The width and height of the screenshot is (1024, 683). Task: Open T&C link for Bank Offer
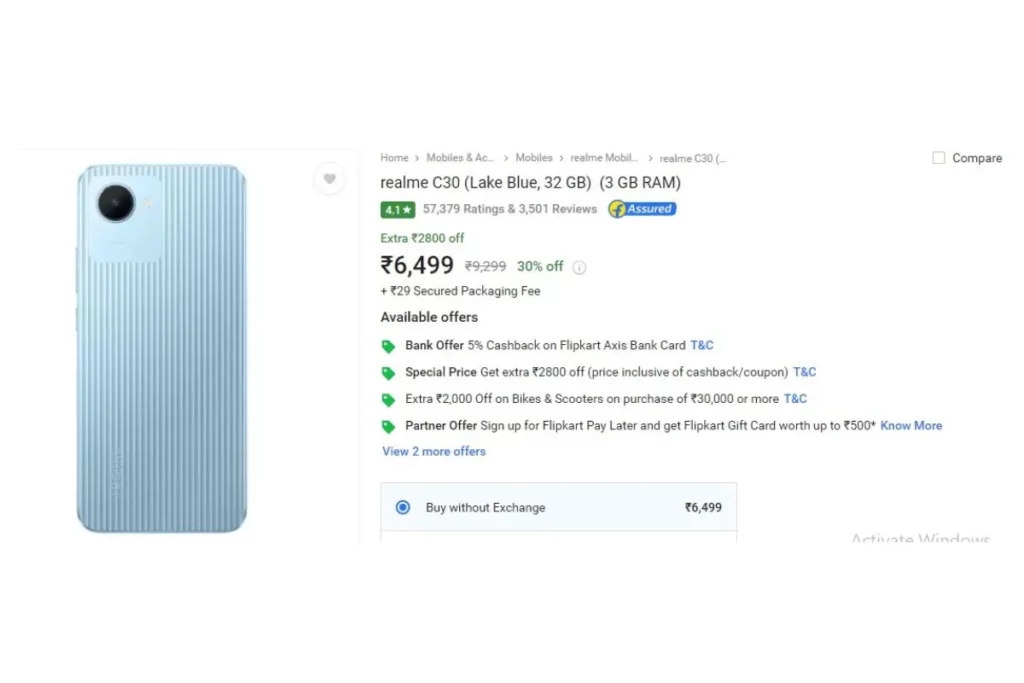click(x=702, y=345)
